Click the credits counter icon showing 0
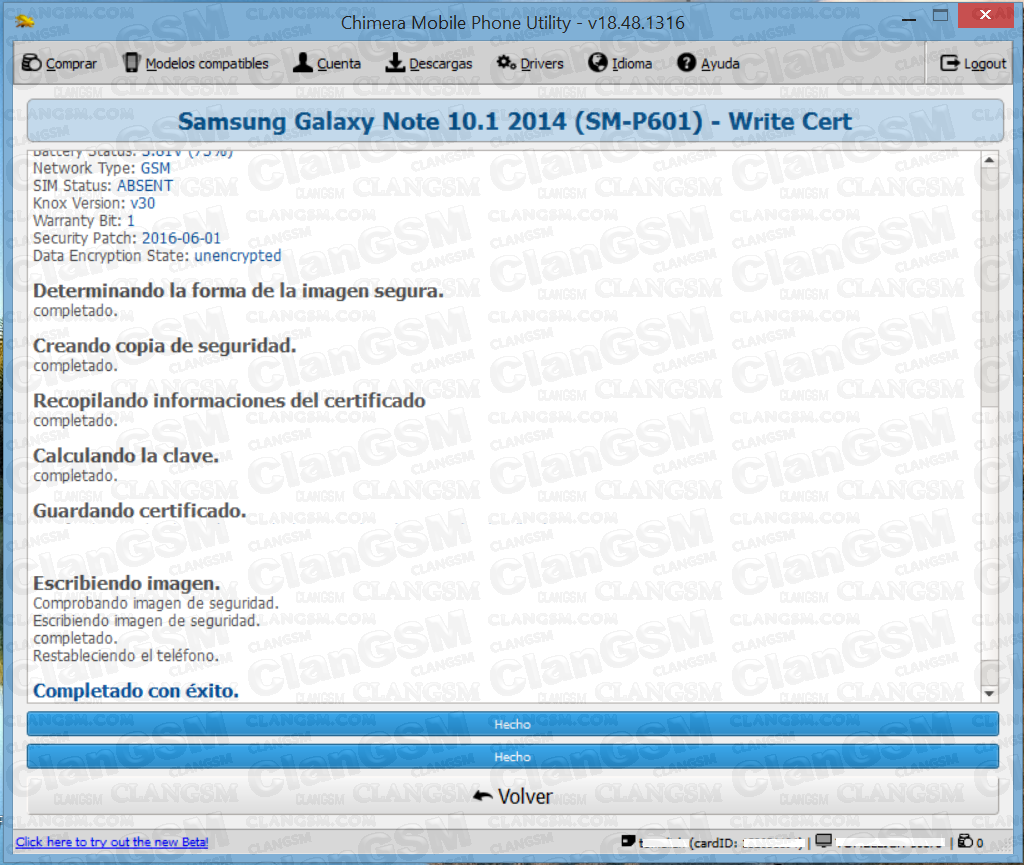Viewport: 1024px width, 865px height. (965, 843)
